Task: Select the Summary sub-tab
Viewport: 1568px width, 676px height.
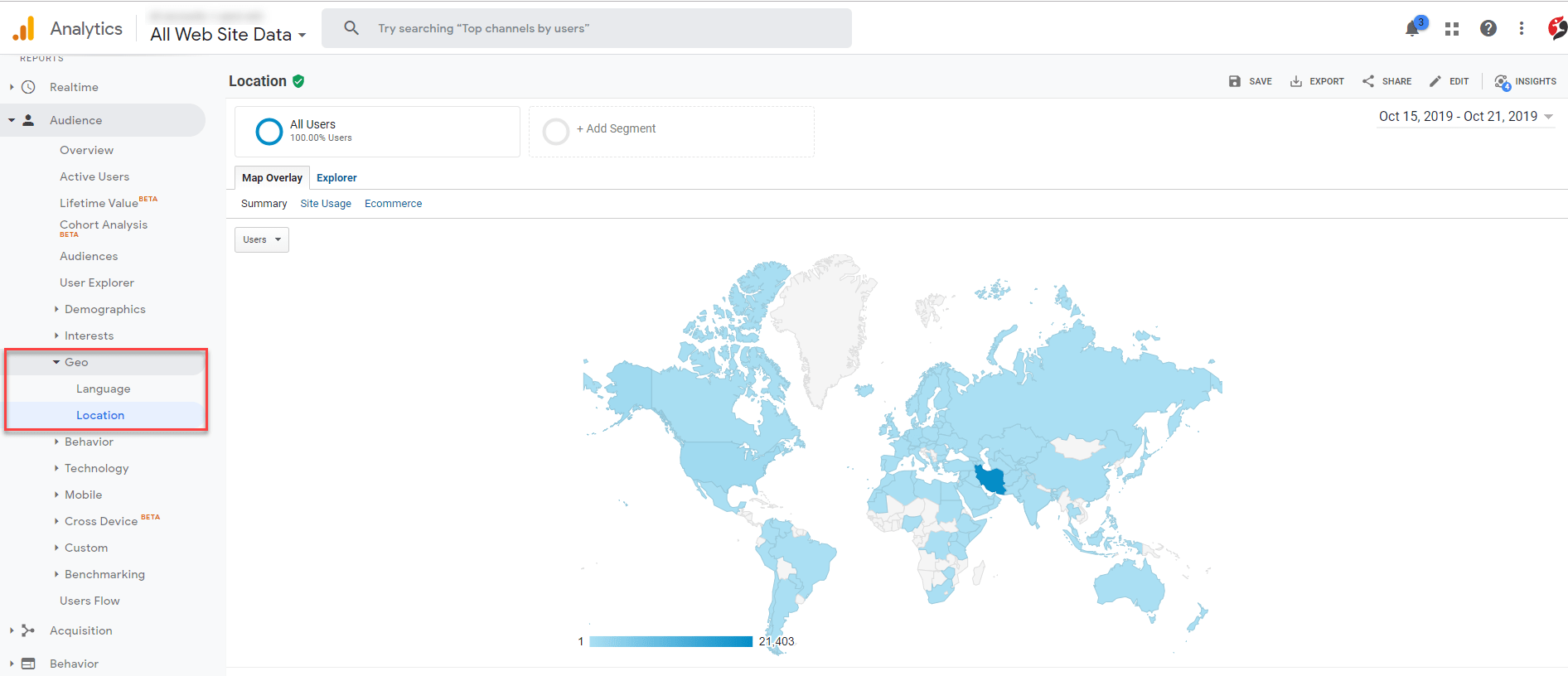Action: [x=264, y=204]
